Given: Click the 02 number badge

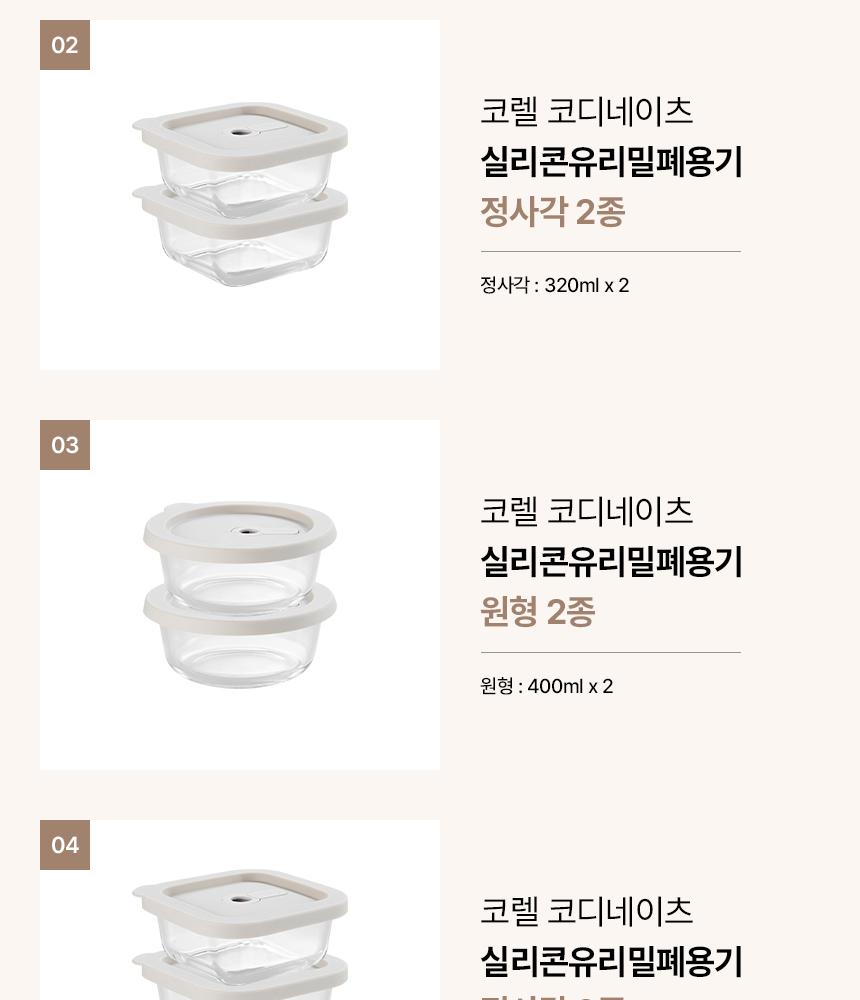Looking at the screenshot, I should coord(65,45).
